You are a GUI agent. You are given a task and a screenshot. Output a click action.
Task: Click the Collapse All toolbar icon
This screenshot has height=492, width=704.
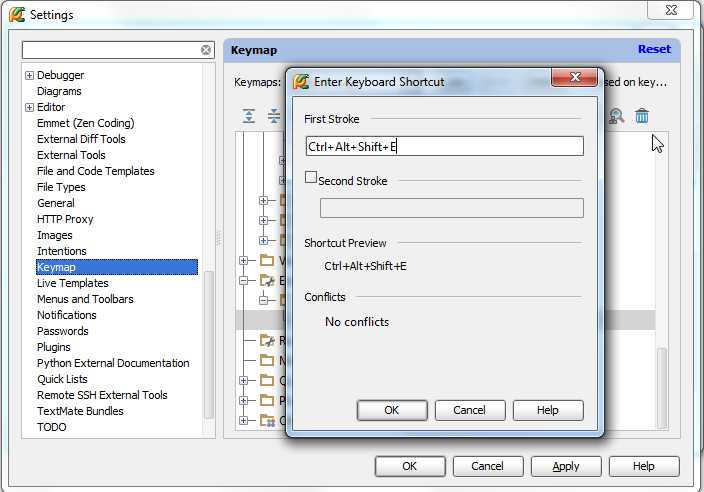click(273, 116)
